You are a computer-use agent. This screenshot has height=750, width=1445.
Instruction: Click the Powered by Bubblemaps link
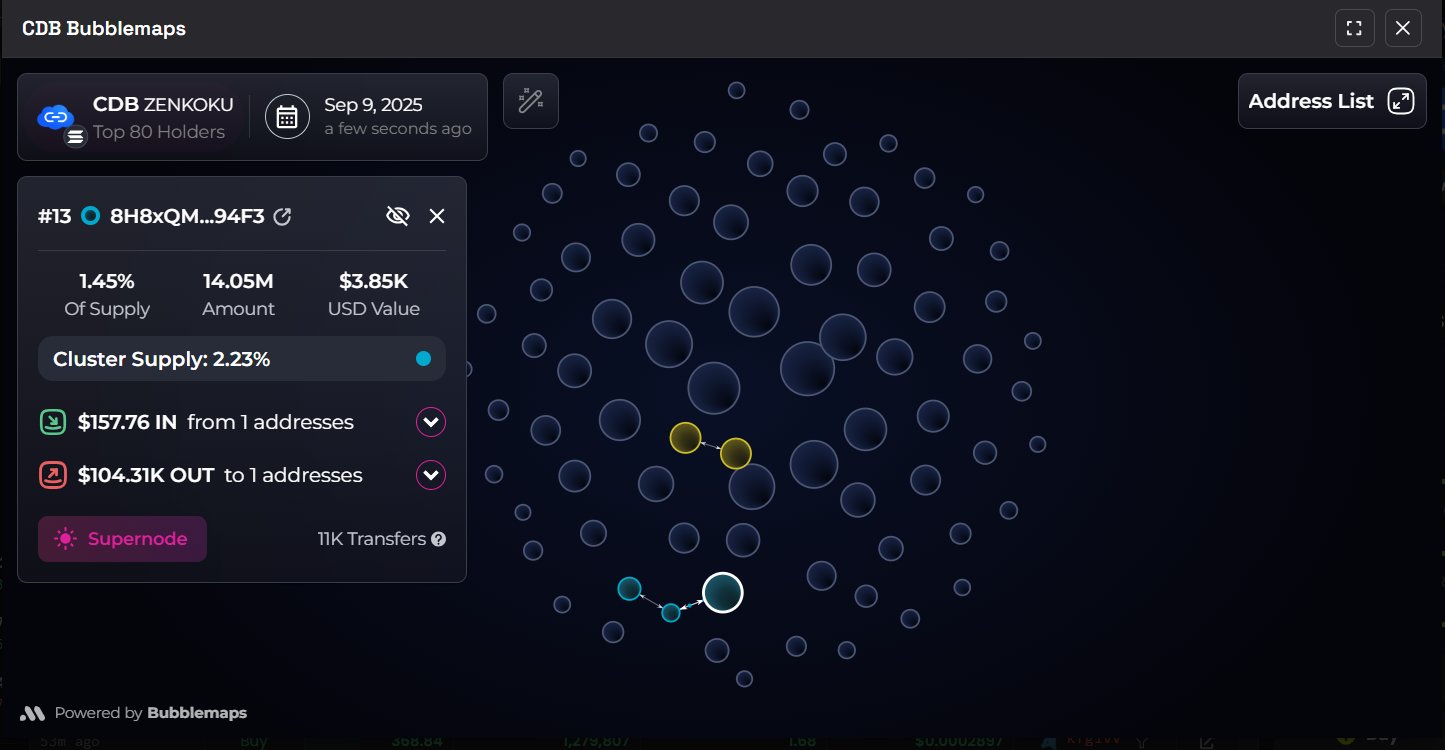tap(133, 713)
